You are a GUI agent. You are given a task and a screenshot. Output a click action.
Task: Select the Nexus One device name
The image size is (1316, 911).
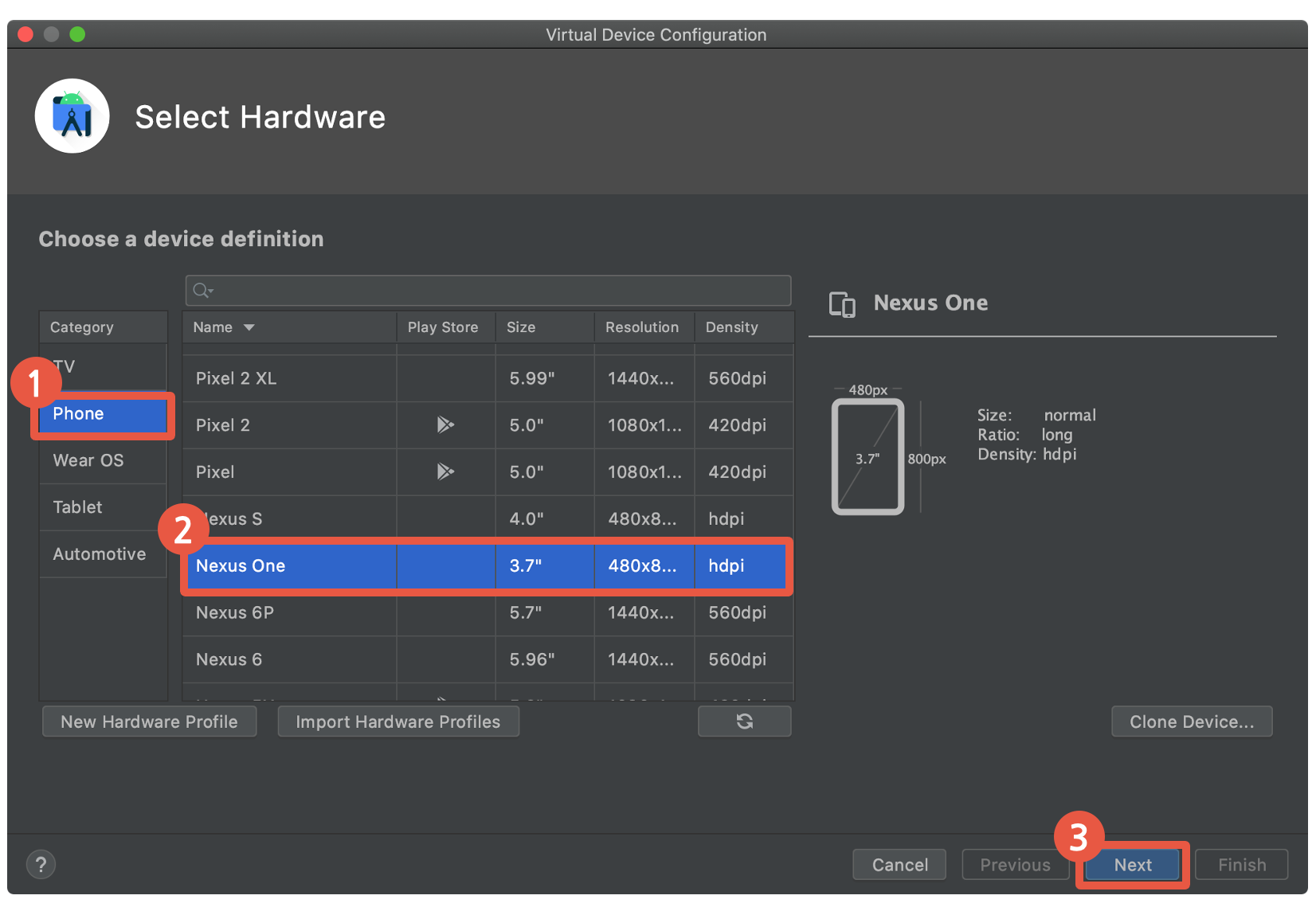[241, 566]
